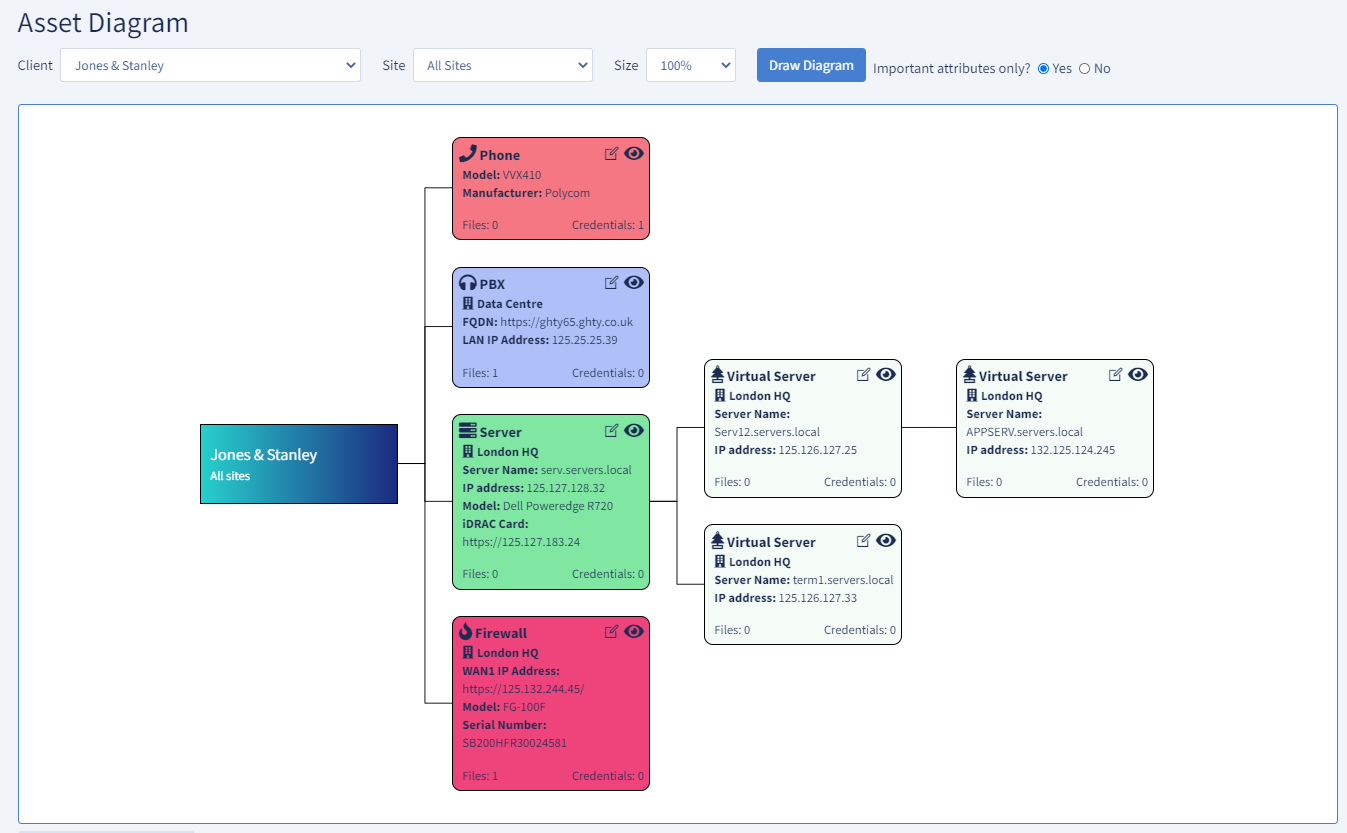Open the Size percentage dropdown
Screen dimensions: 1347x833
click(691, 65)
